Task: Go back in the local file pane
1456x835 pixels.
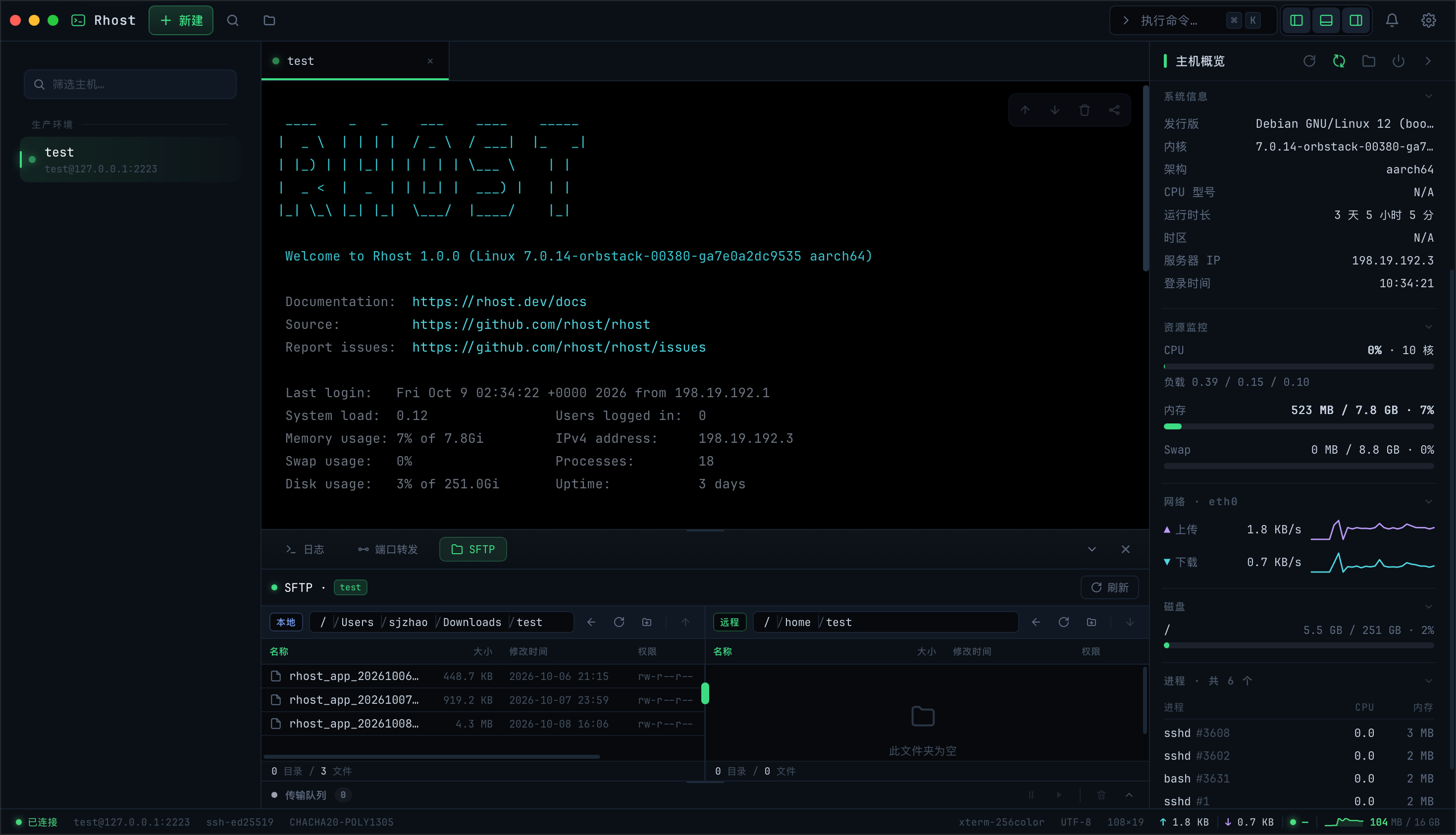Action: click(591, 622)
